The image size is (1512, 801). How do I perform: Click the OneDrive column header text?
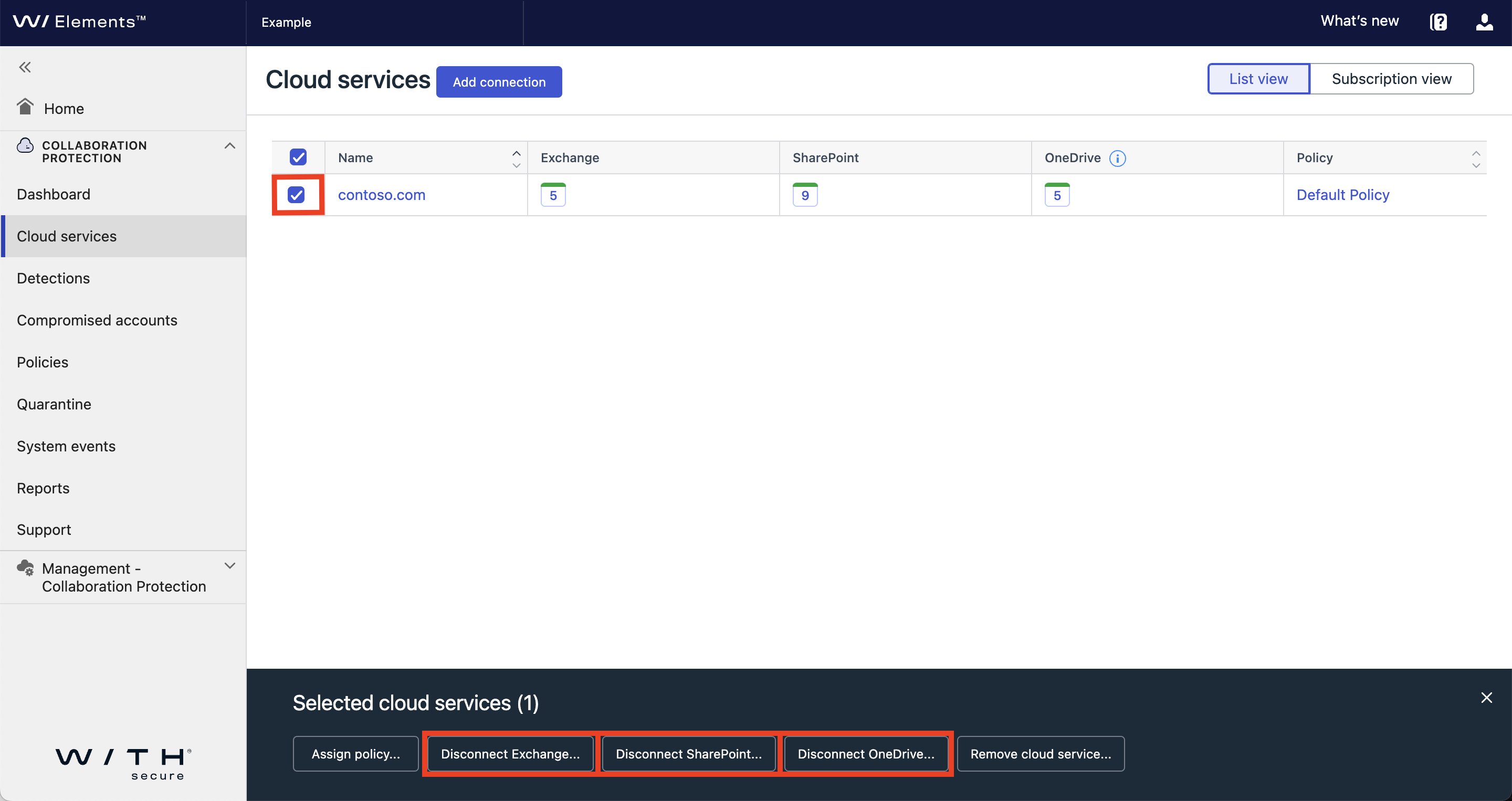click(1073, 158)
